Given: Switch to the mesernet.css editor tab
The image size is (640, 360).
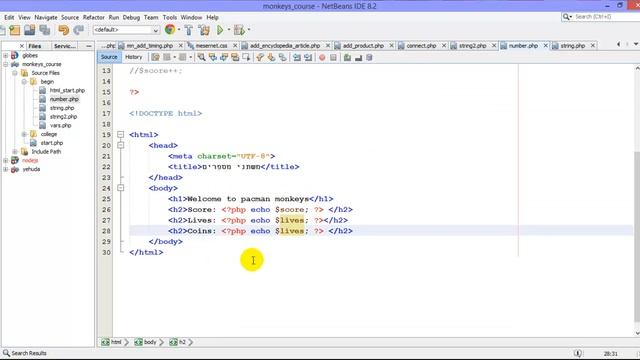Looking at the screenshot, I should [x=211, y=46].
